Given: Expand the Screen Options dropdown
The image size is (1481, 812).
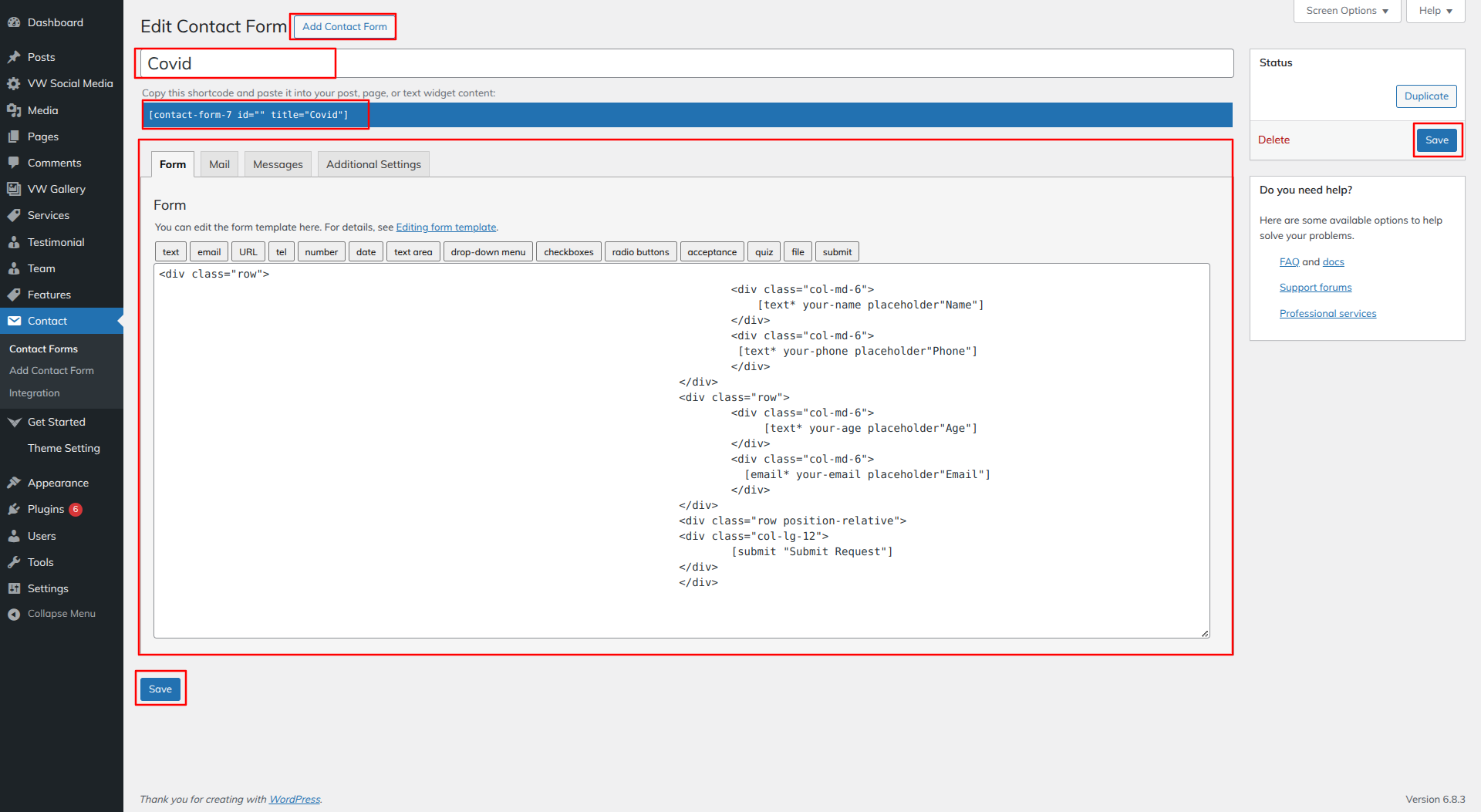Looking at the screenshot, I should pyautogui.click(x=1347, y=11).
